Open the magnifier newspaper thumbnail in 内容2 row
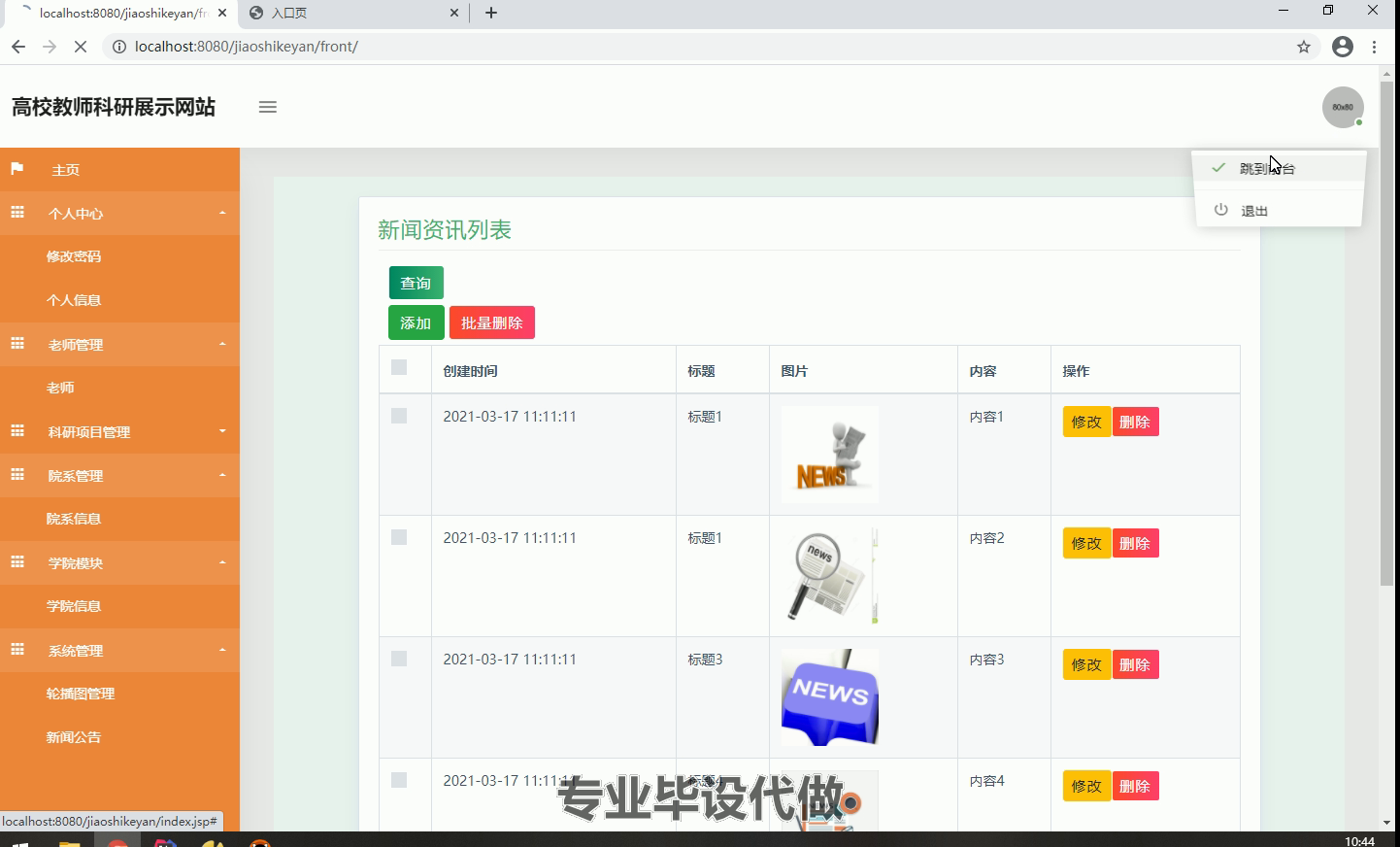Viewport: 1400px width, 847px height. (x=830, y=576)
